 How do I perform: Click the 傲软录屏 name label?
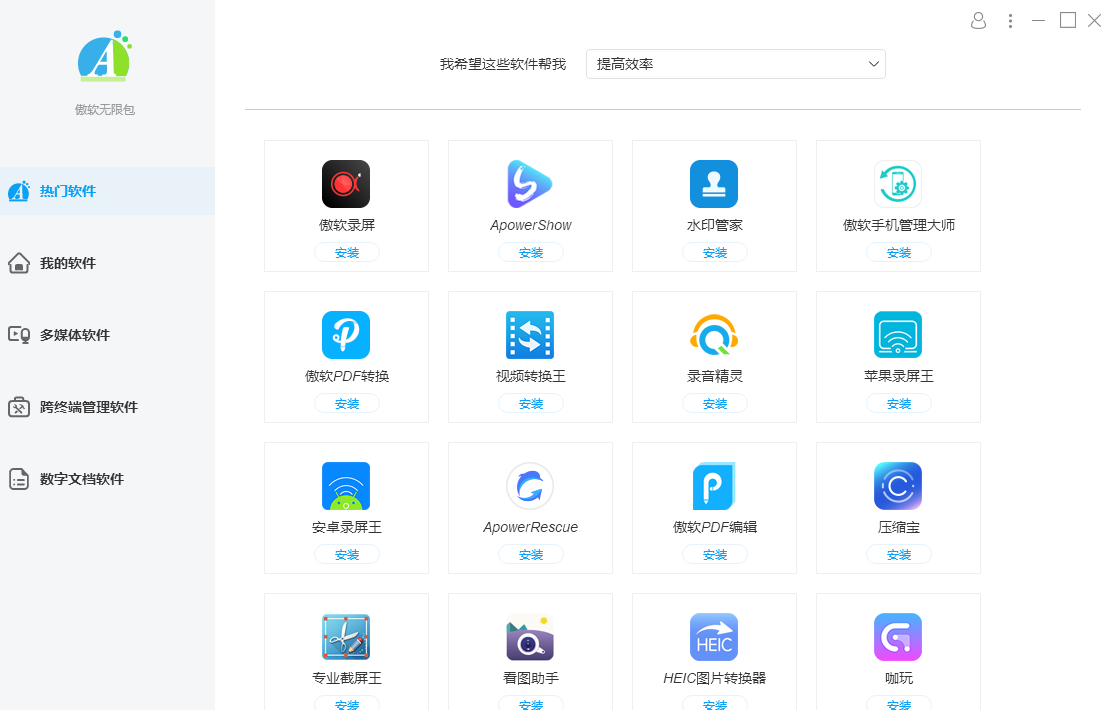click(346, 225)
